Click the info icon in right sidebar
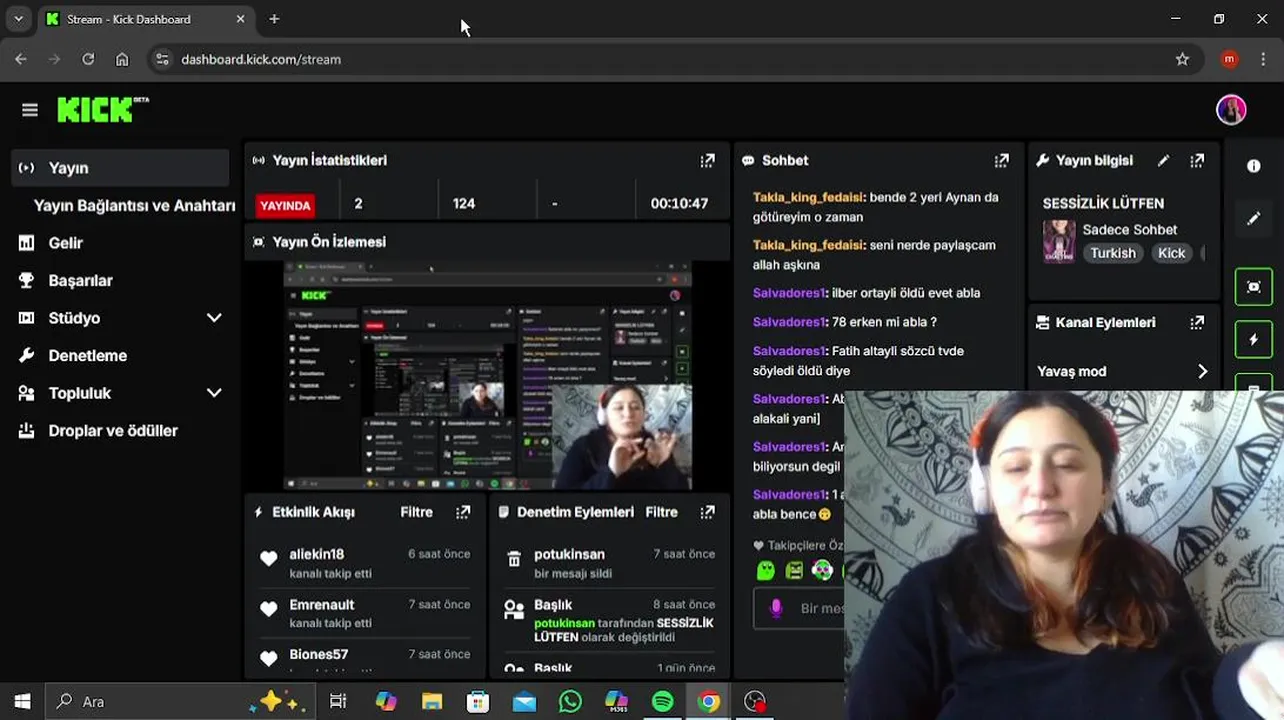The image size is (1284, 720). 1254,166
